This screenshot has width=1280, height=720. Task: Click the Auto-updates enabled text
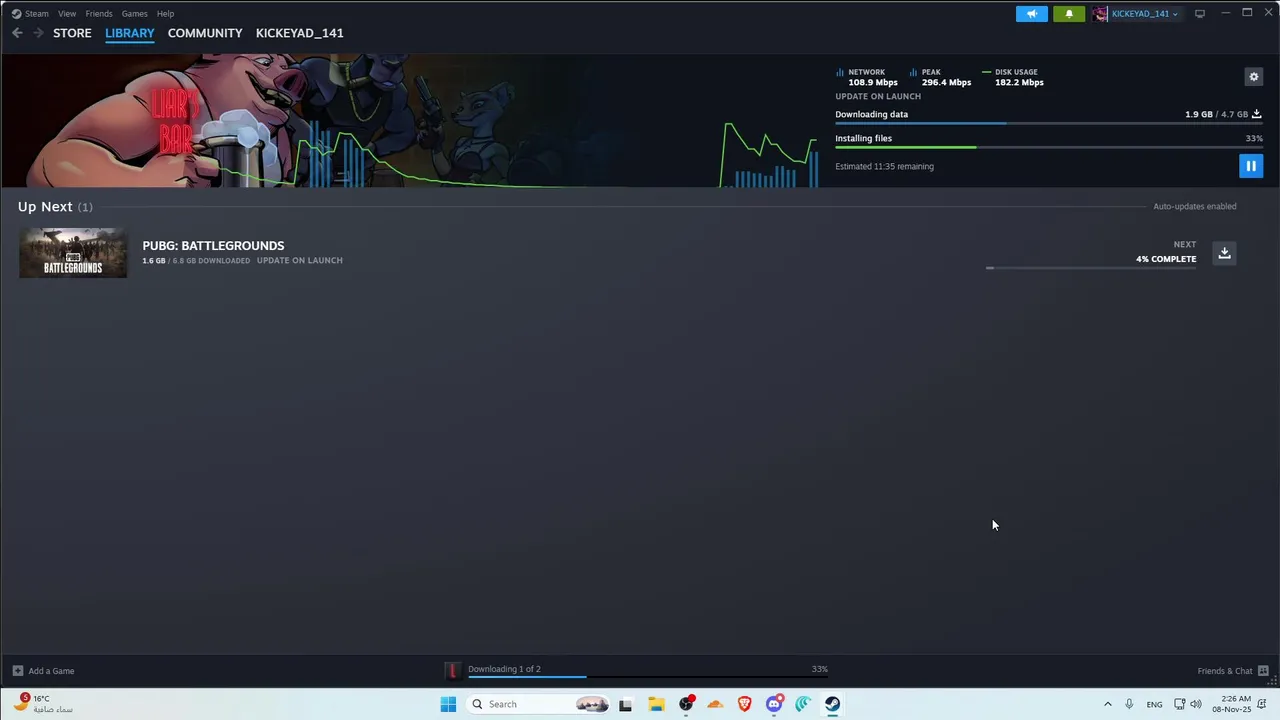pos(1195,207)
